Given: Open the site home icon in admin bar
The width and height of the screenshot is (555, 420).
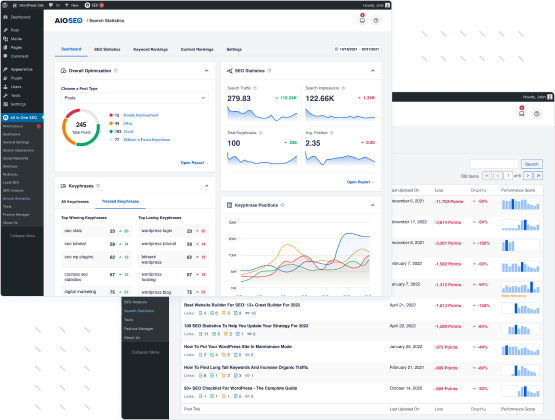Looking at the screenshot, I should tap(15, 5).
